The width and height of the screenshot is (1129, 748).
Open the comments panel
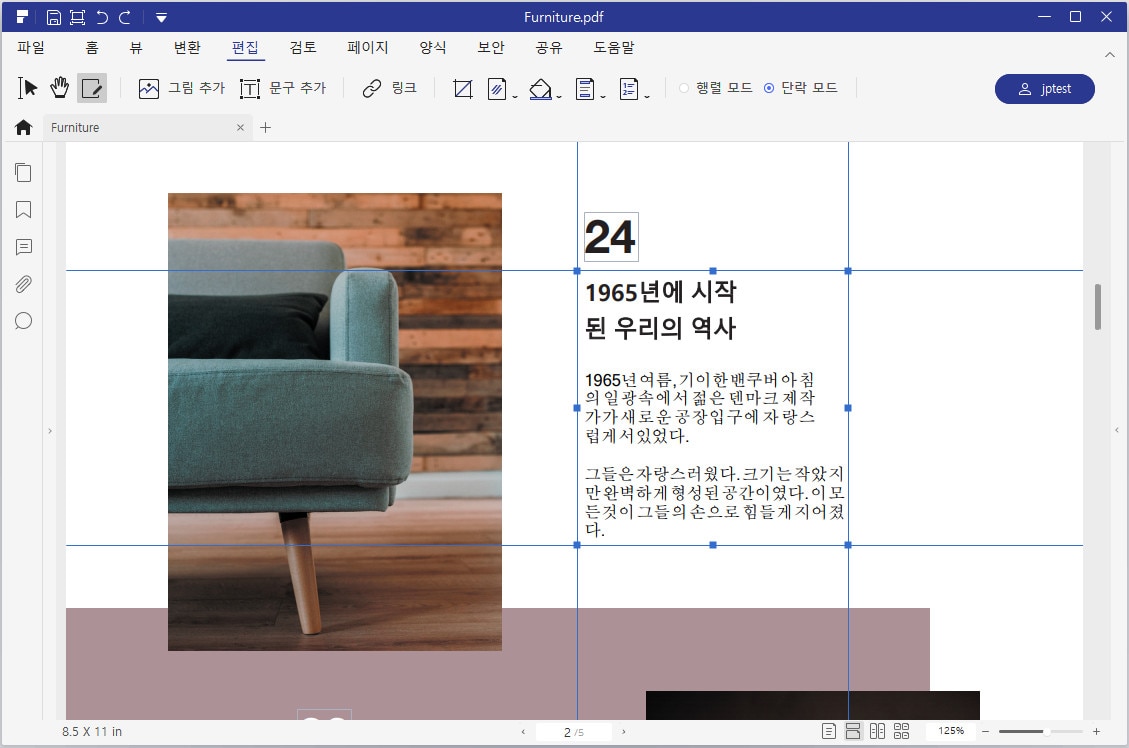[23, 247]
